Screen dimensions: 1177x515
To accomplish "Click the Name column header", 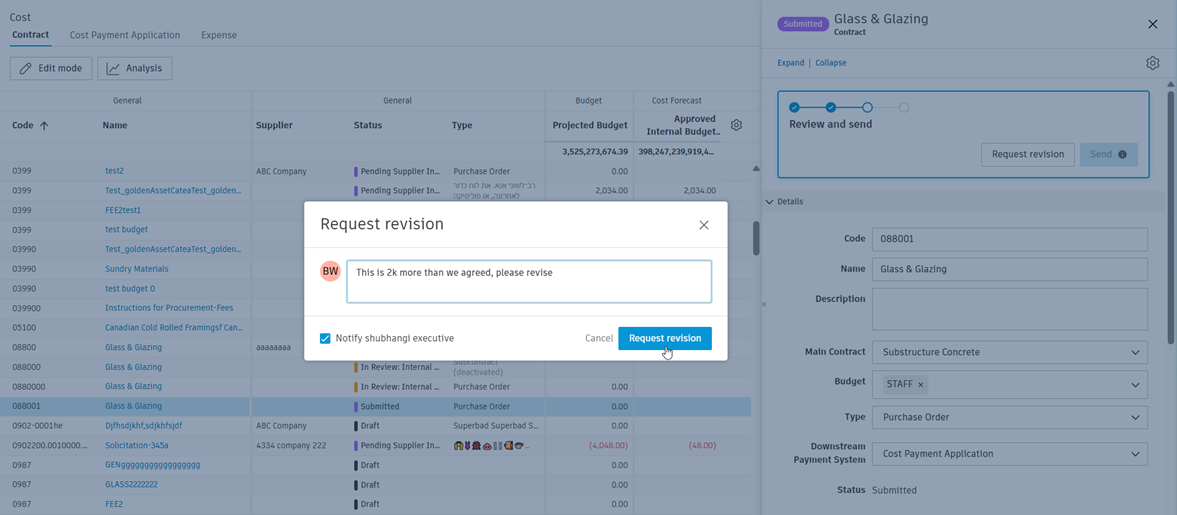I will tap(115, 125).
